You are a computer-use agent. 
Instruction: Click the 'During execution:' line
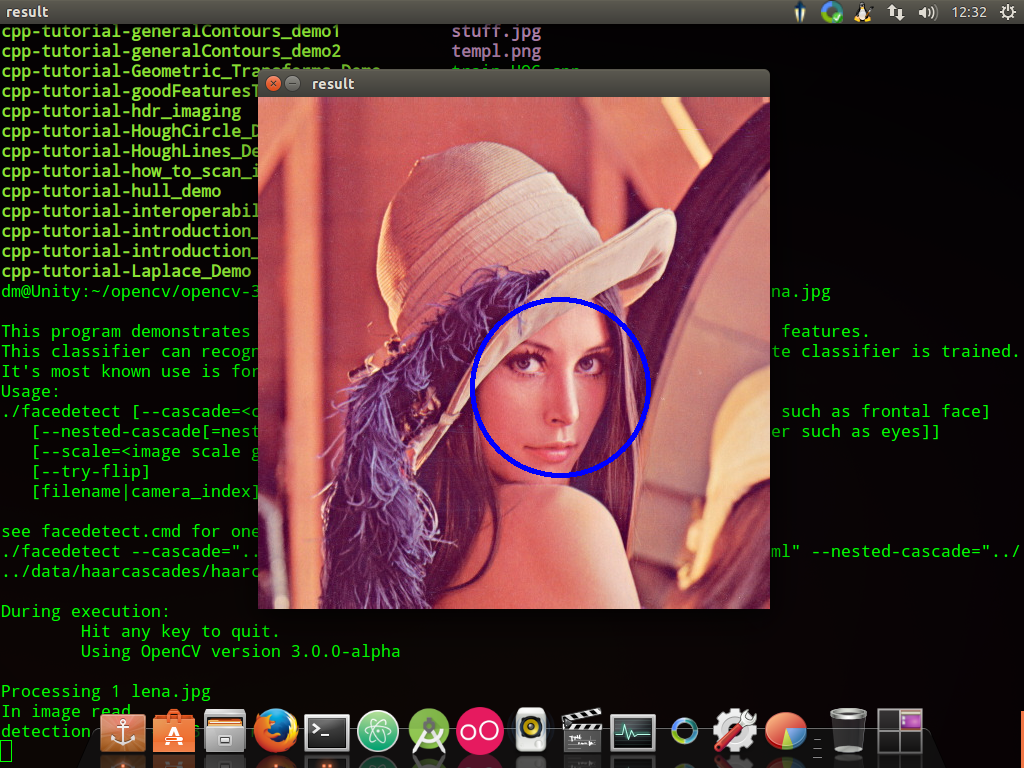coord(85,612)
